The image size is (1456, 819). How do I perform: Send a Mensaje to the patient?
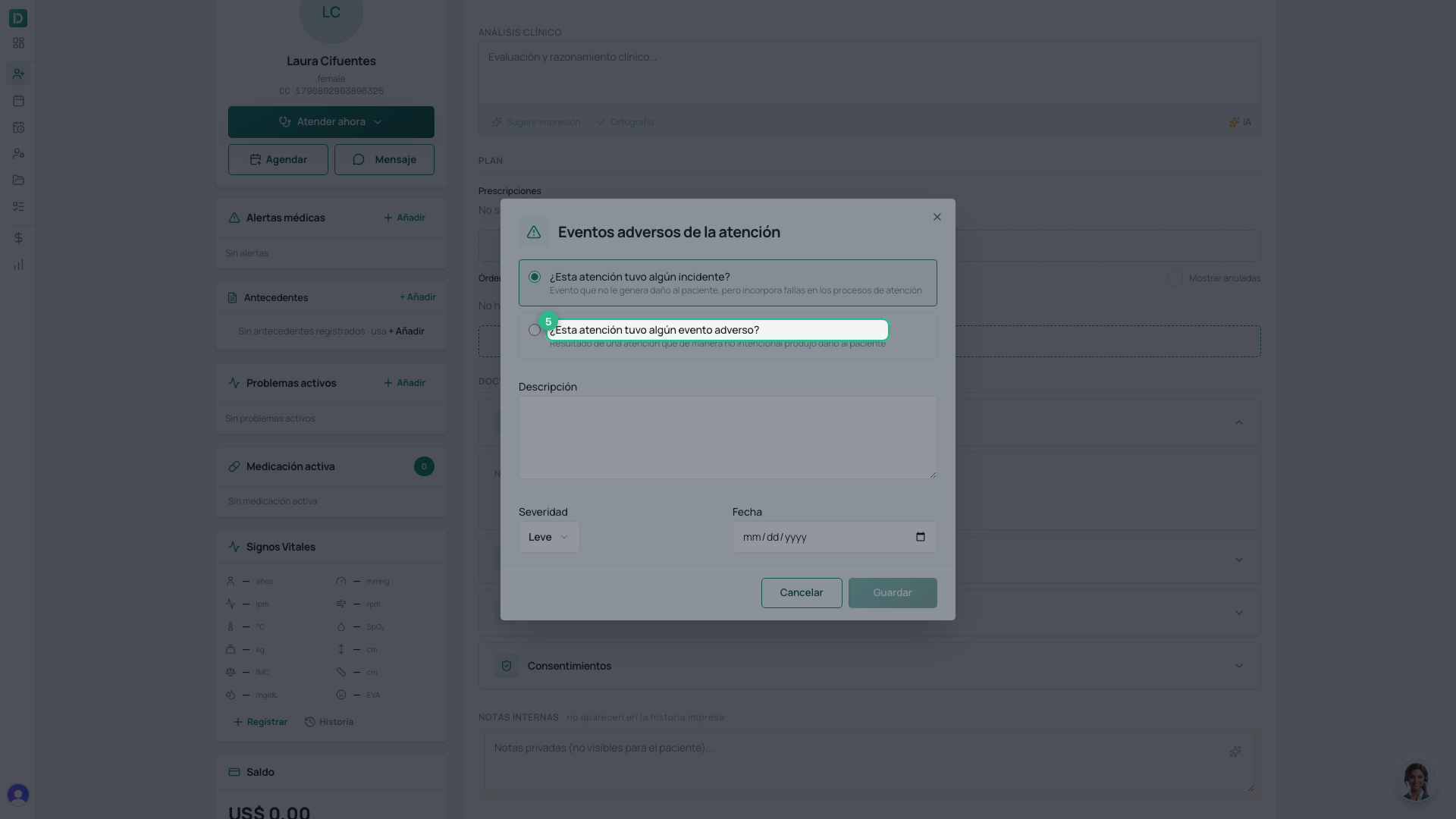(384, 160)
